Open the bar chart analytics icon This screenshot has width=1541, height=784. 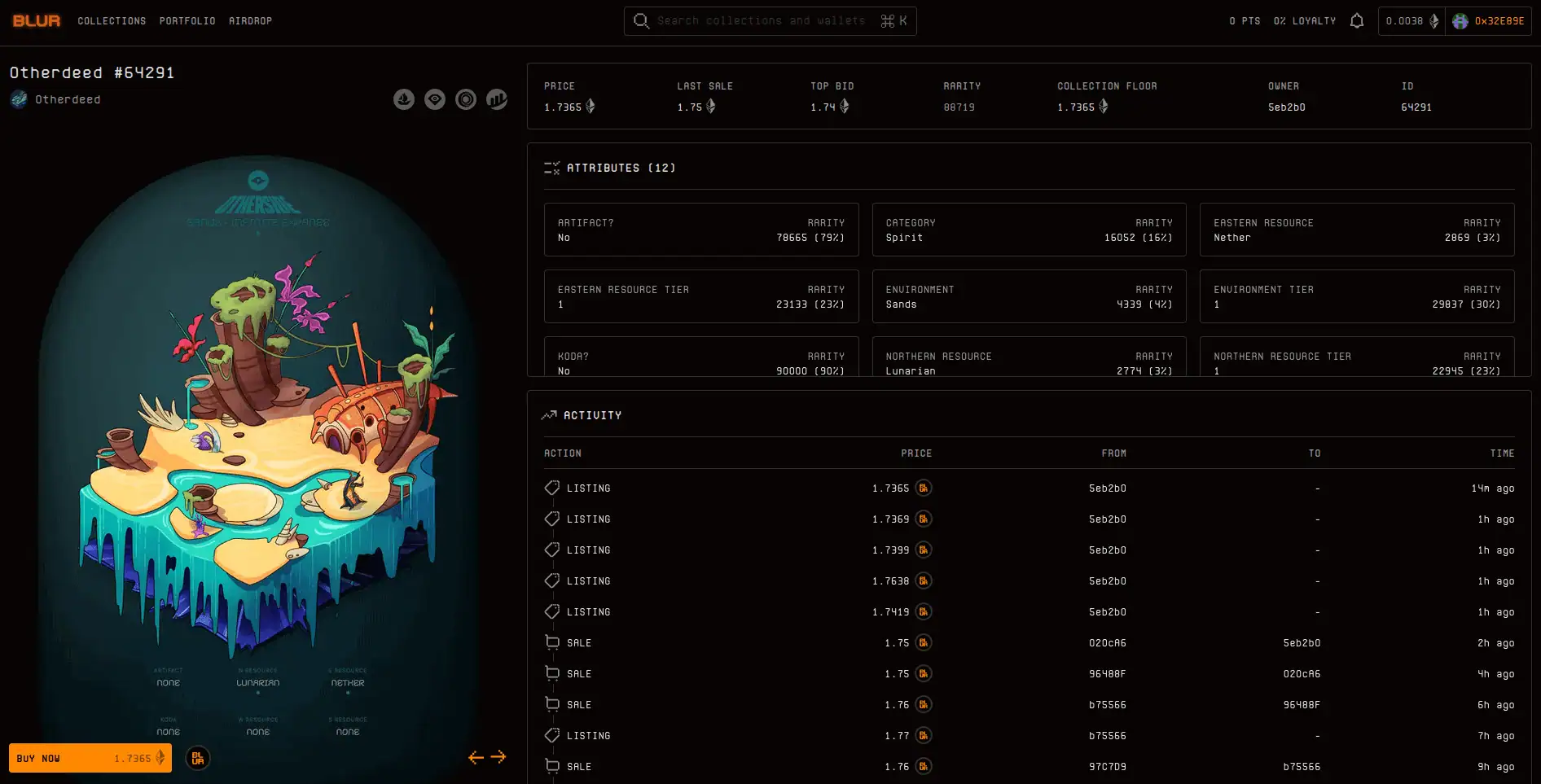[497, 99]
